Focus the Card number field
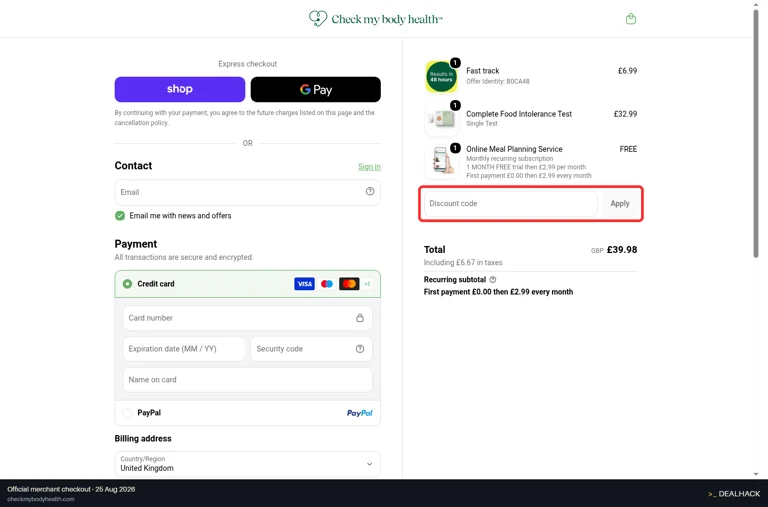 [x=247, y=318]
